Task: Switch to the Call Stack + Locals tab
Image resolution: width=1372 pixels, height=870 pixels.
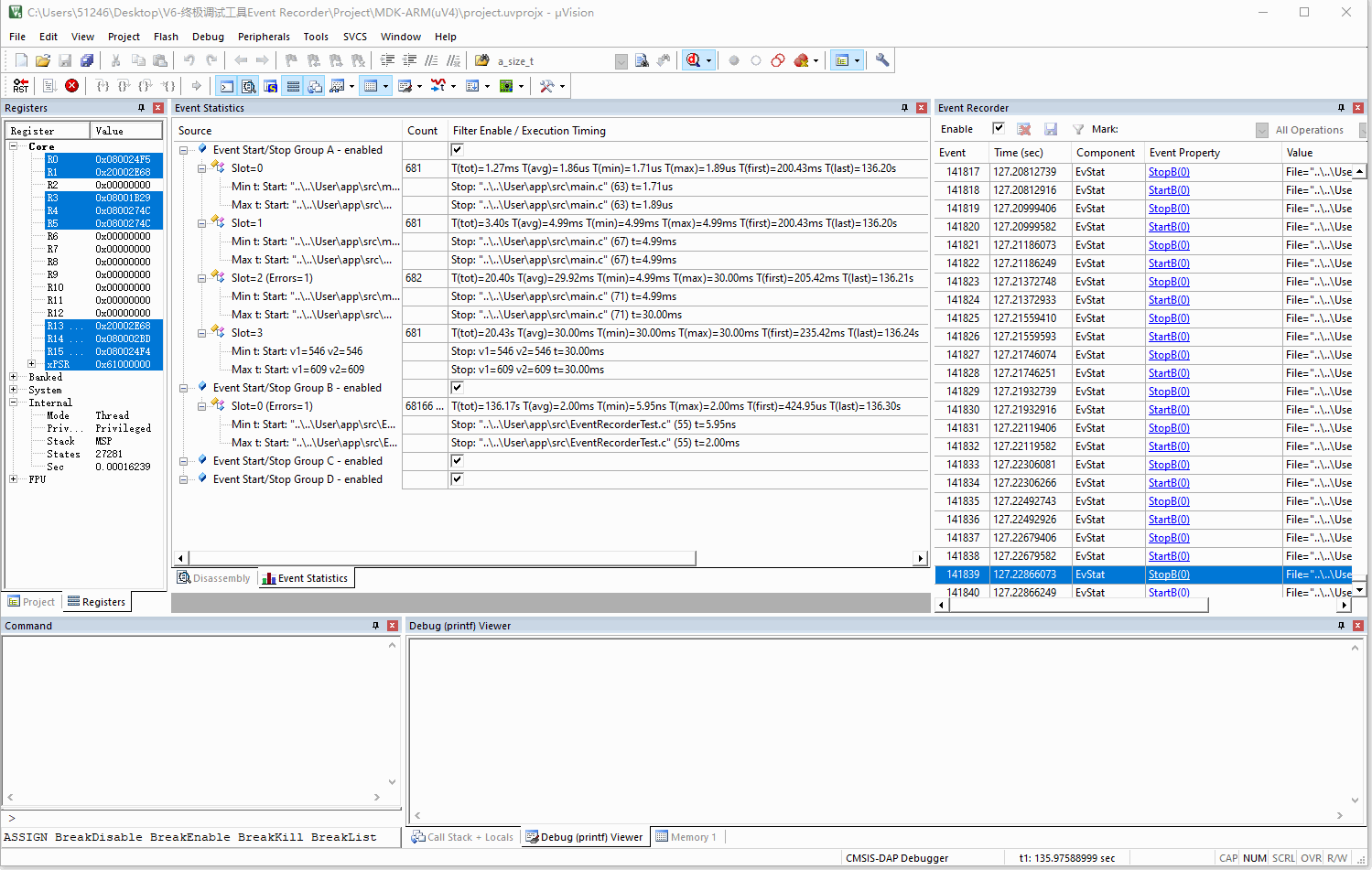Action: pyautogui.click(x=463, y=837)
